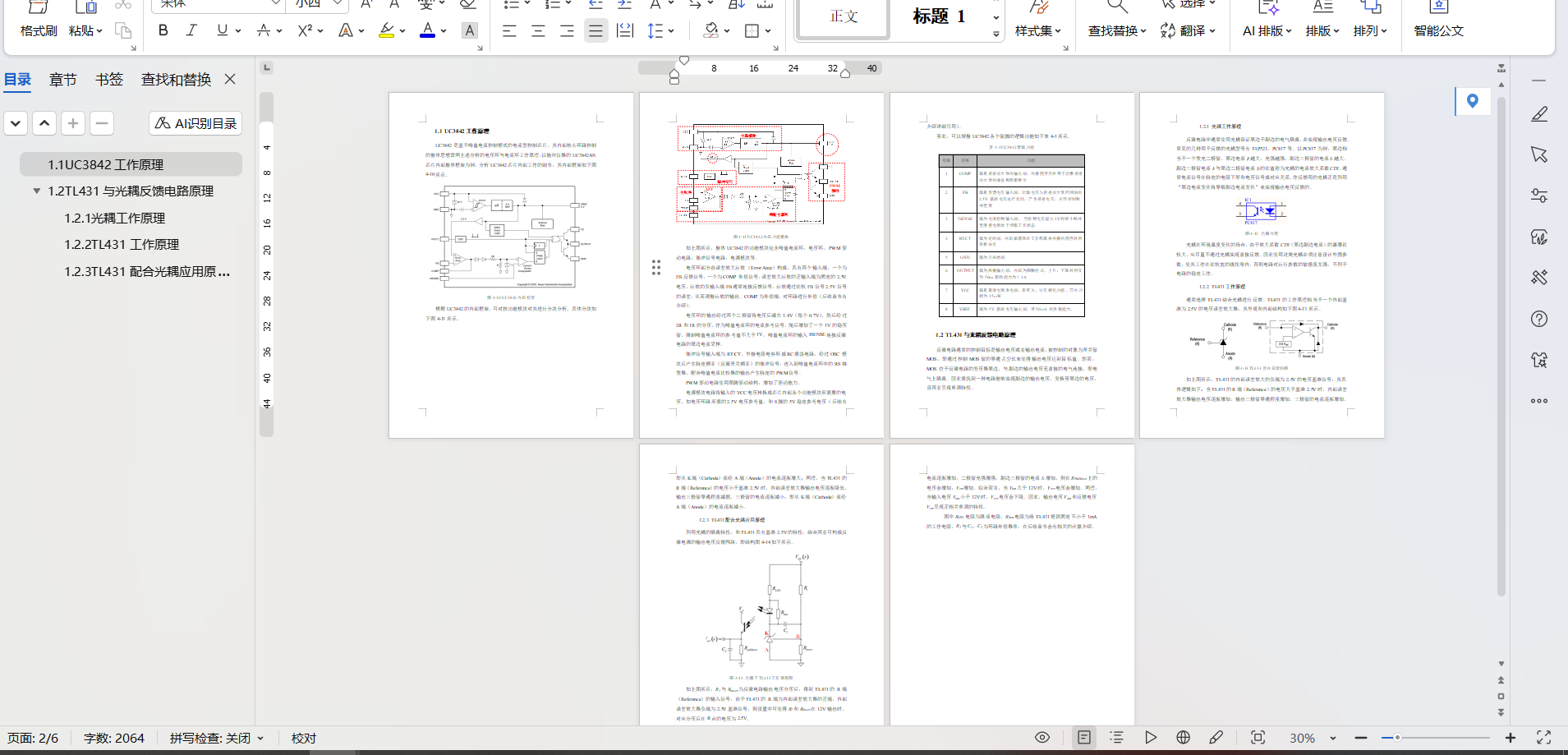Click the character shading icon

click(x=470, y=30)
